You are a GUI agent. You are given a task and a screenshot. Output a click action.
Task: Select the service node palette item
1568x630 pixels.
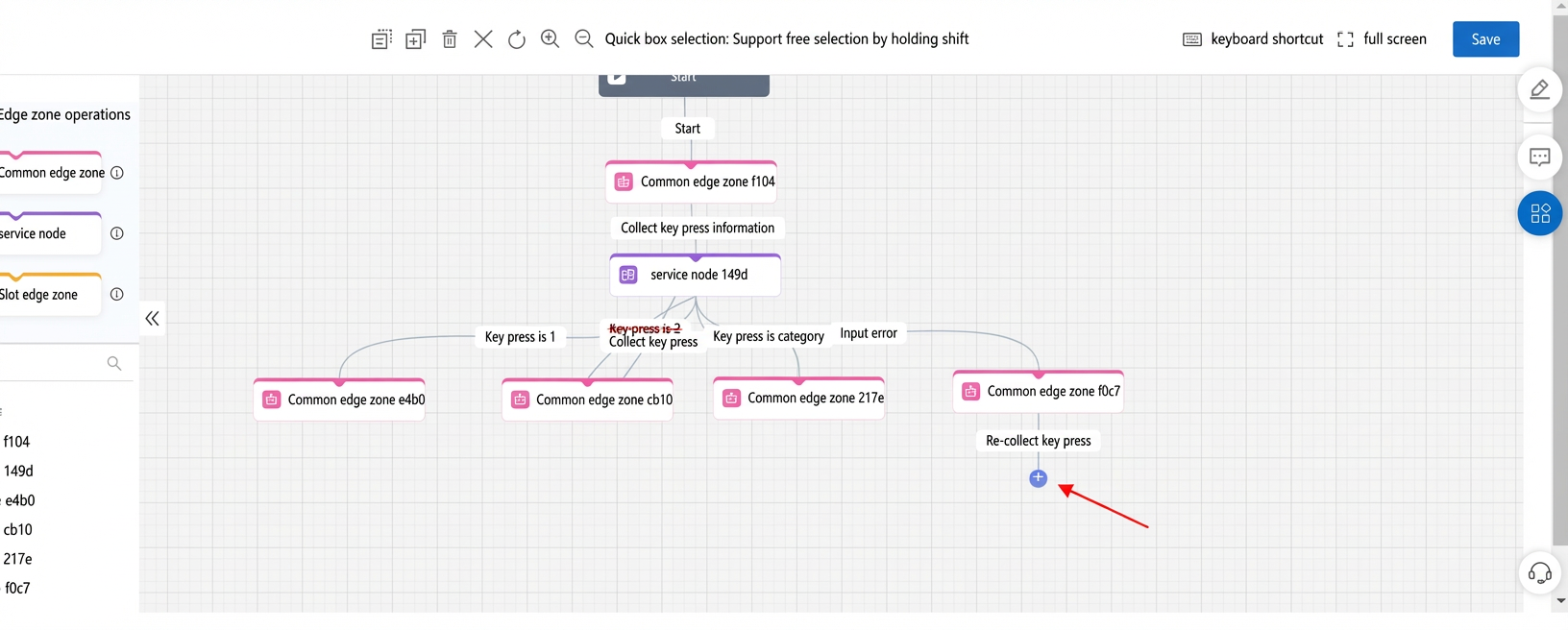click(50, 232)
